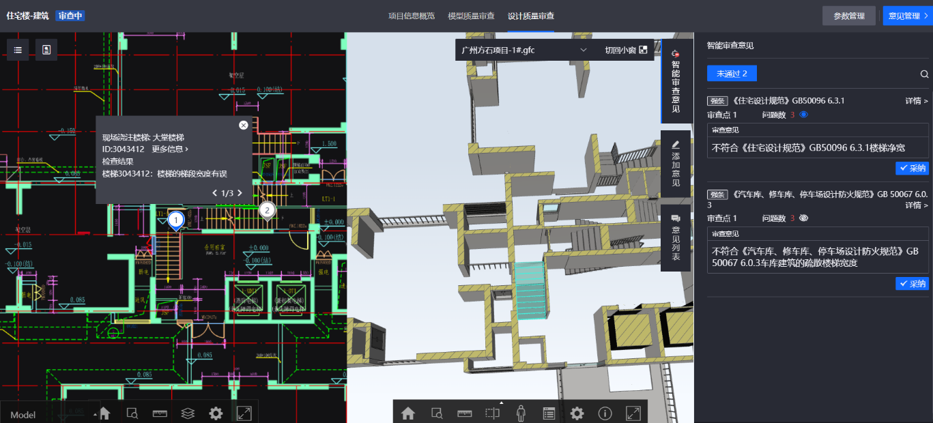Open the layers tool in the 2D drawing toolbar
The height and width of the screenshot is (423, 933).
pos(187,413)
